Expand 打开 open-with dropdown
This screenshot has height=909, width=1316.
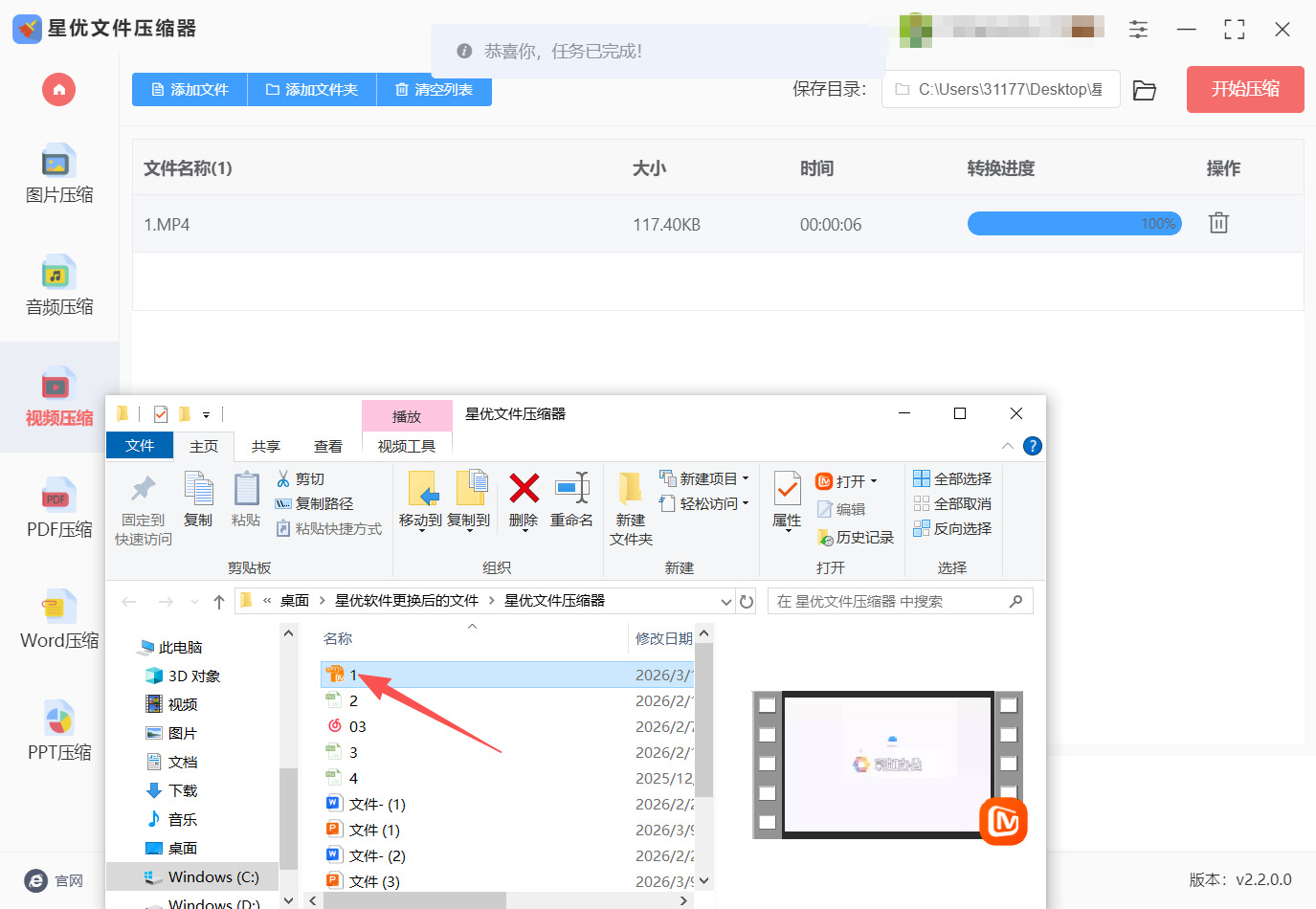coord(874,481)
